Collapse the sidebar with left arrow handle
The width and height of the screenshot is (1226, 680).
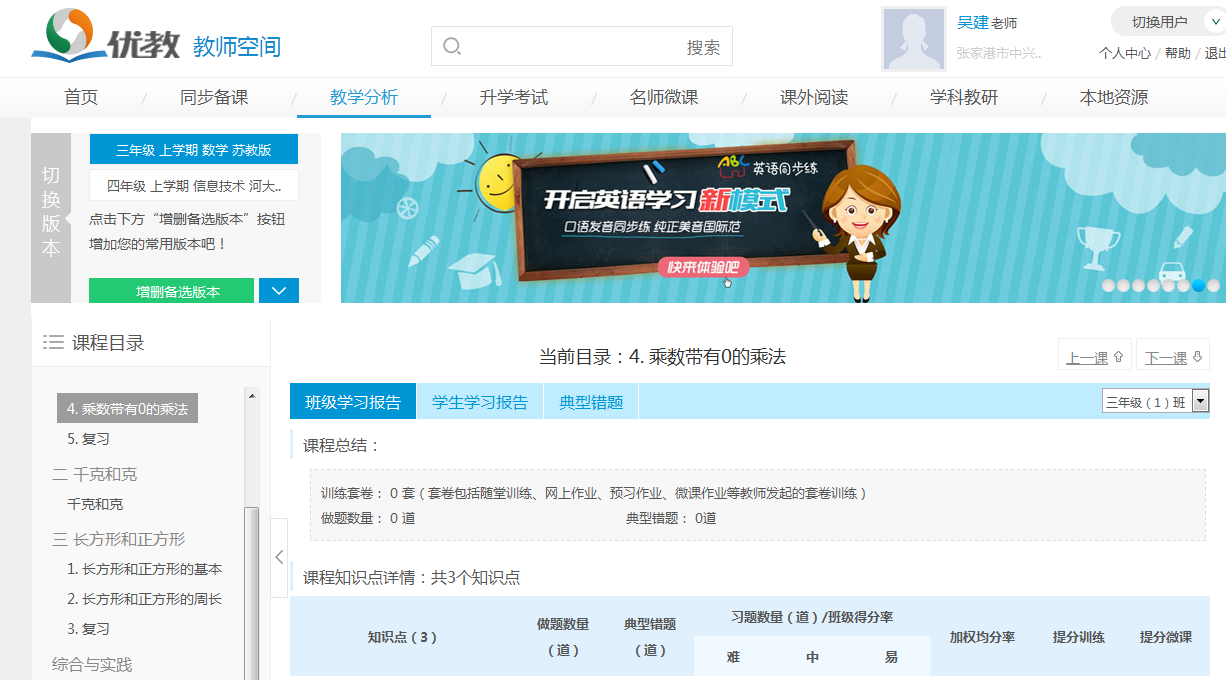click(279, 557)
